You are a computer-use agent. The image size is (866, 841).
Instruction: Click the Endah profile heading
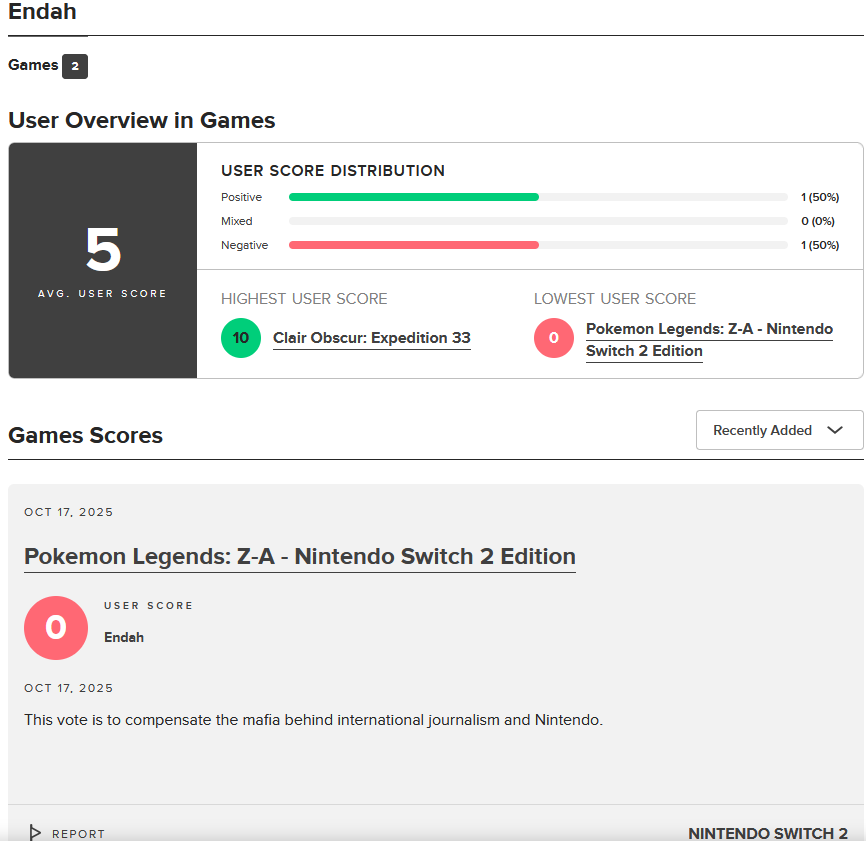[43, 12]
